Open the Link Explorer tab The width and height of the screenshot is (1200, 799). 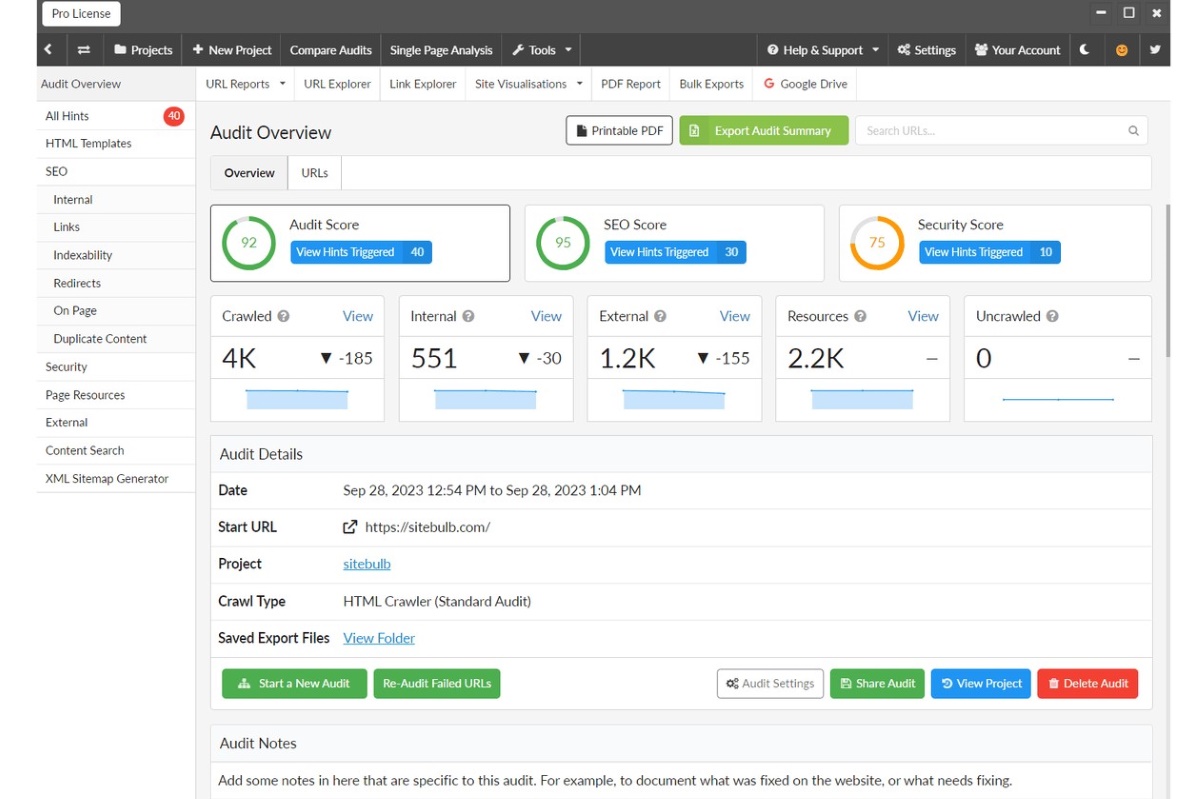(x=422, y=84)
